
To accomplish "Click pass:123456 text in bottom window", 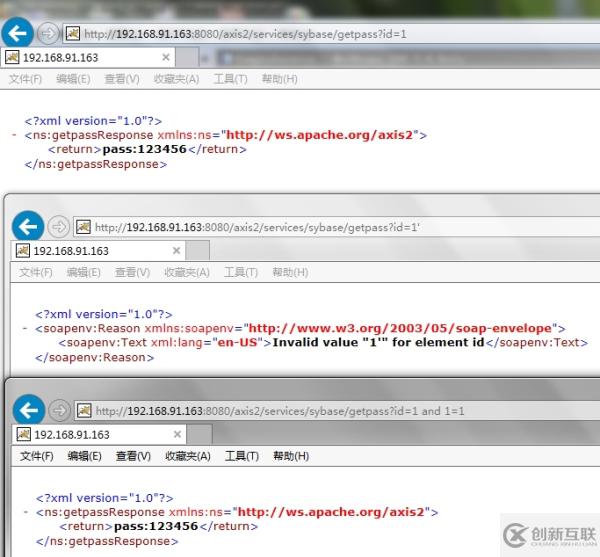I will (x=156, y=526).
